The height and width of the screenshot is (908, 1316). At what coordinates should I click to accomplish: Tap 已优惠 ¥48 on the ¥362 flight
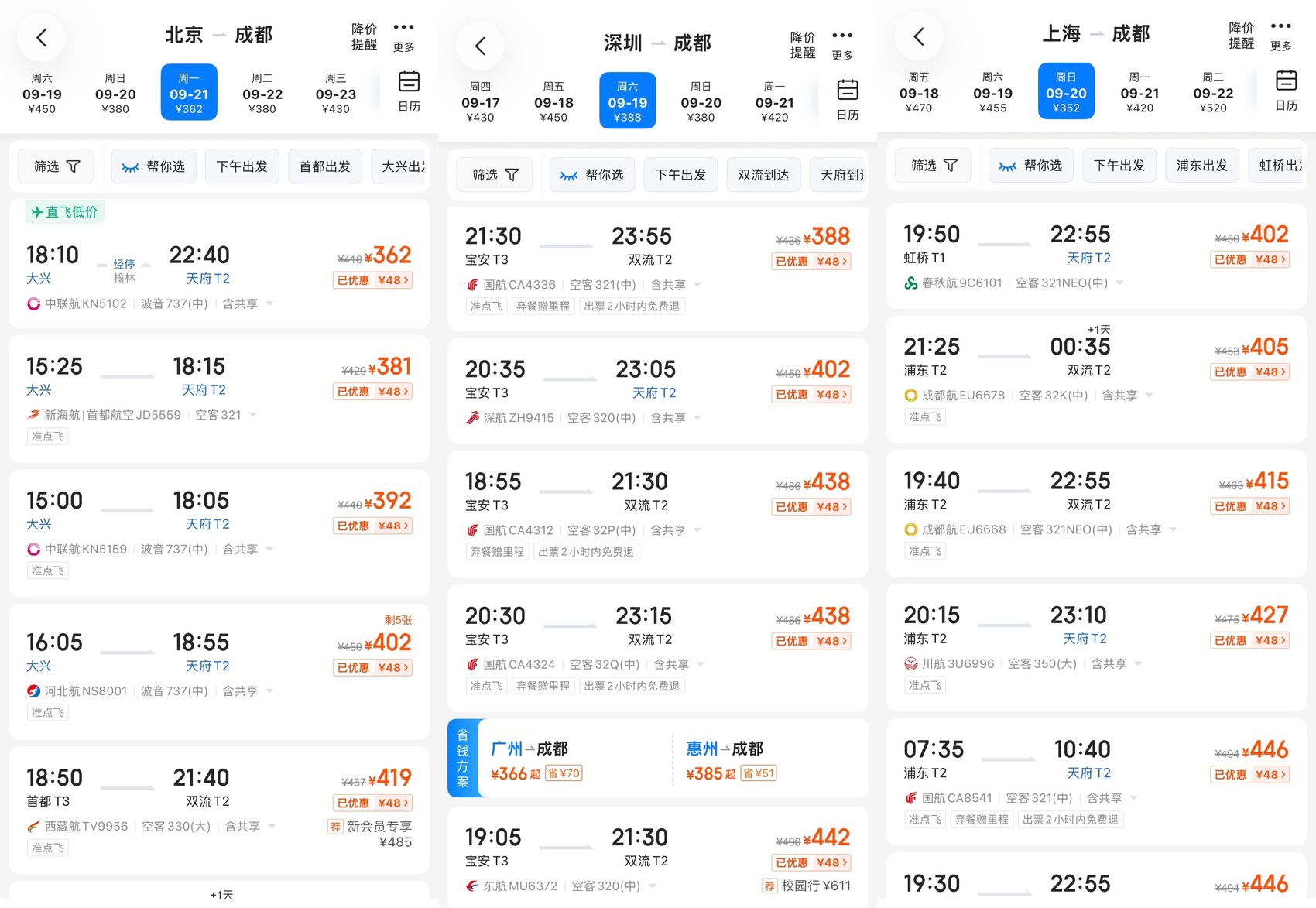coord(372,280)
